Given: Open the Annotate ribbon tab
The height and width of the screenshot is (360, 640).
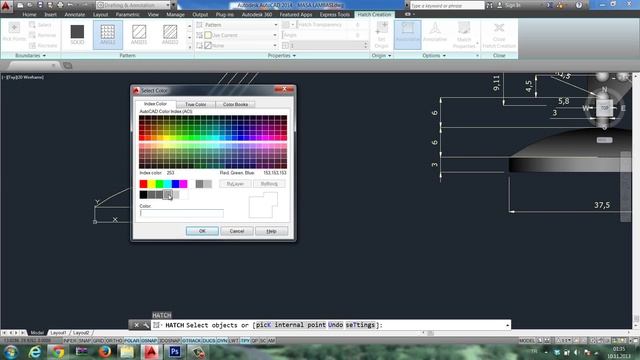Looking at the screenshot, I should 75,14.
